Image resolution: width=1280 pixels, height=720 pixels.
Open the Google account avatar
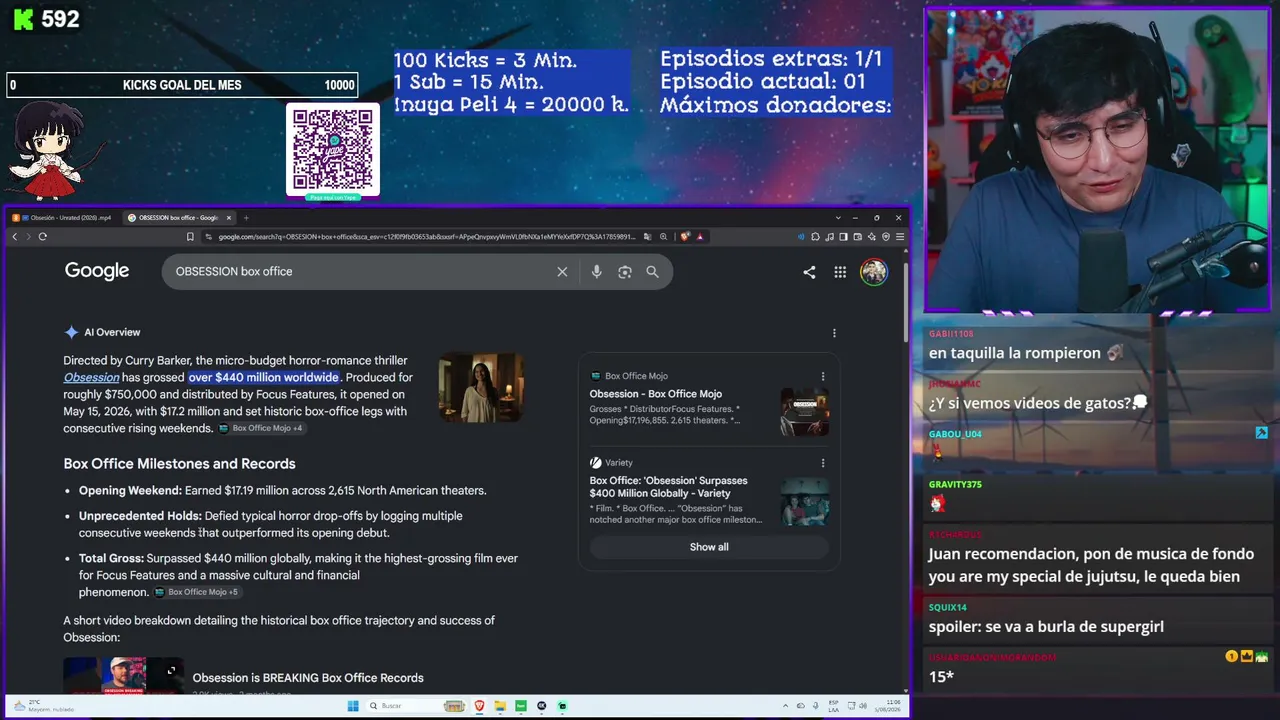pyautogui.click(x=874, y=272)
